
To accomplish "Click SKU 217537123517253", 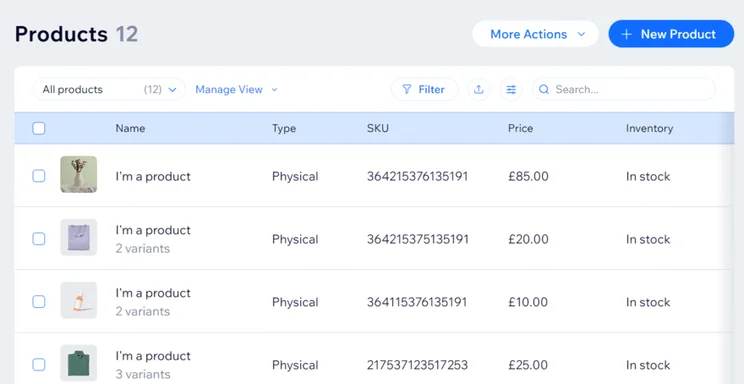I will point(418,365).
